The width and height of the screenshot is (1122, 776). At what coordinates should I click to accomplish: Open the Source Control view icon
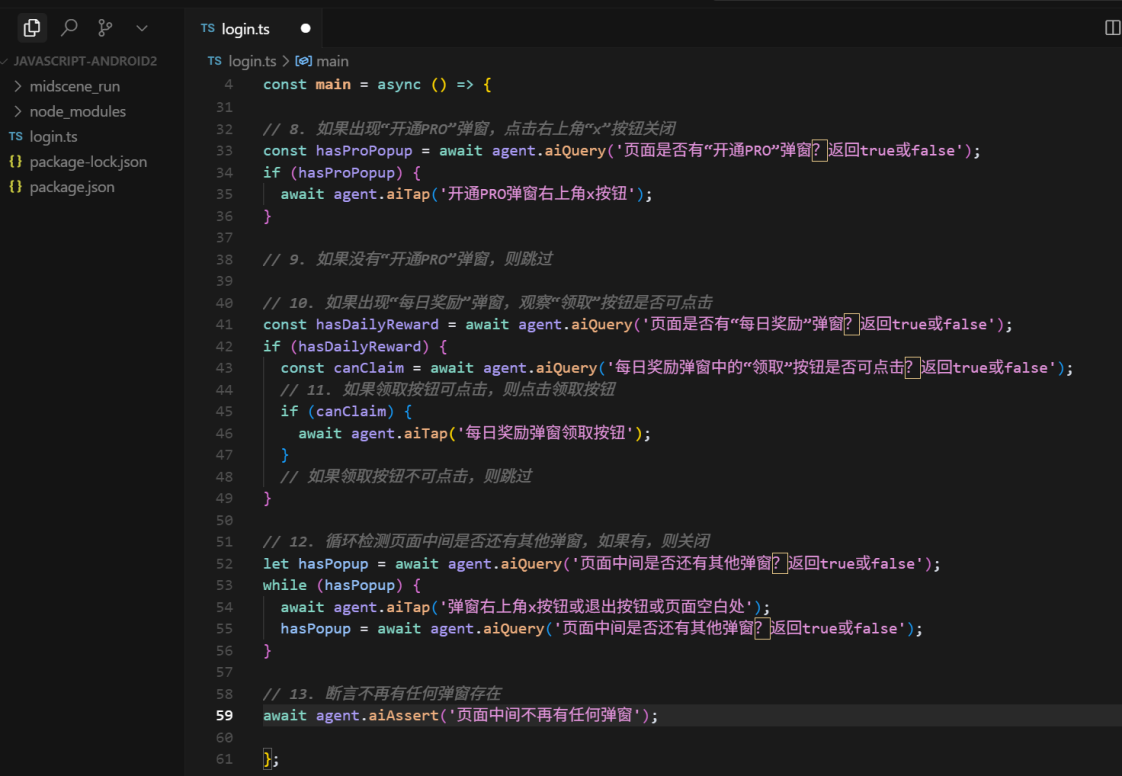click(x=105, y=28)
